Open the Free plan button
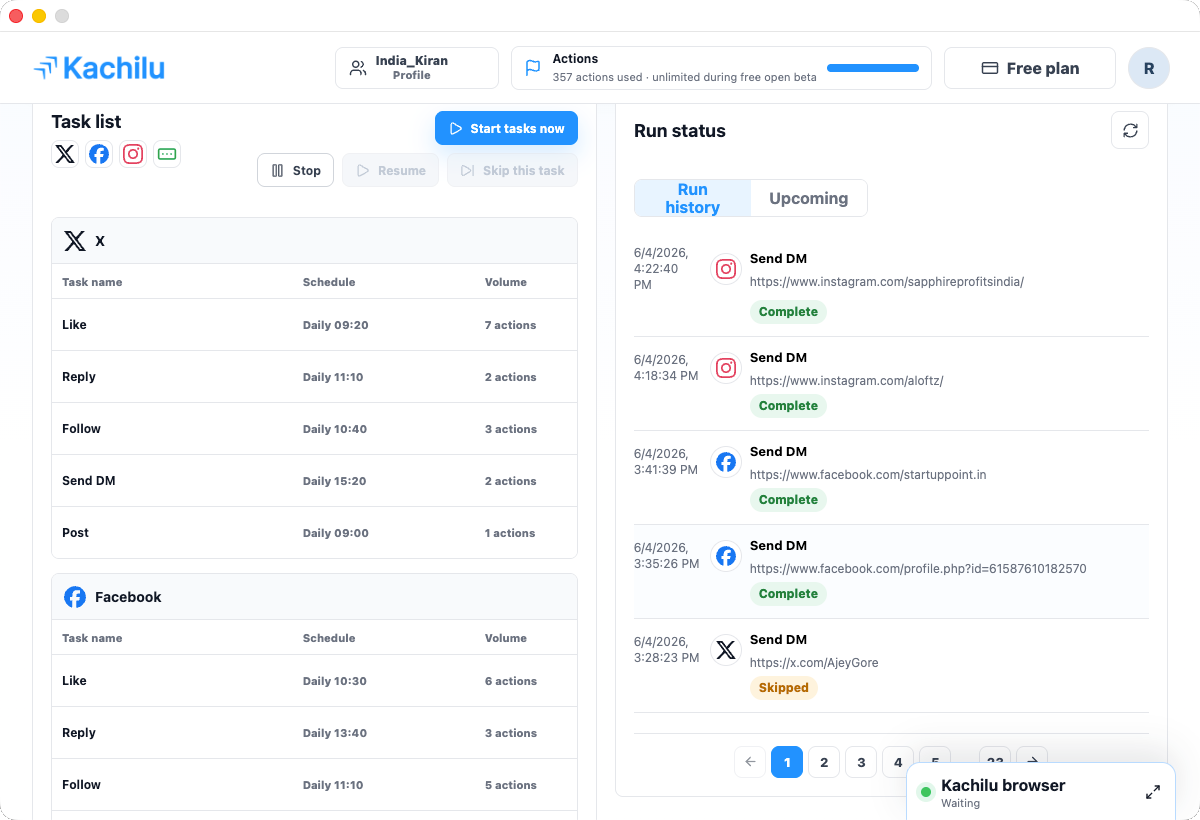The width and height of the screenshot is (1200, 820). click(1030, 68)
